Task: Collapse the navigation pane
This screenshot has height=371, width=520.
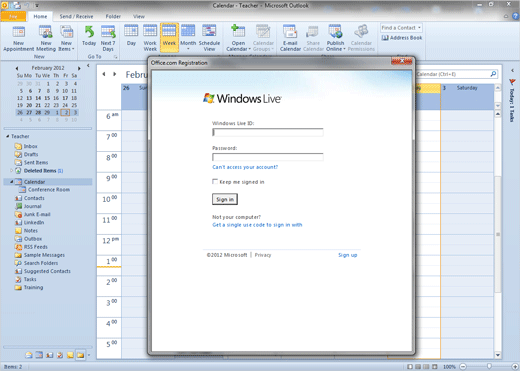Action: (x=88, y=66)
